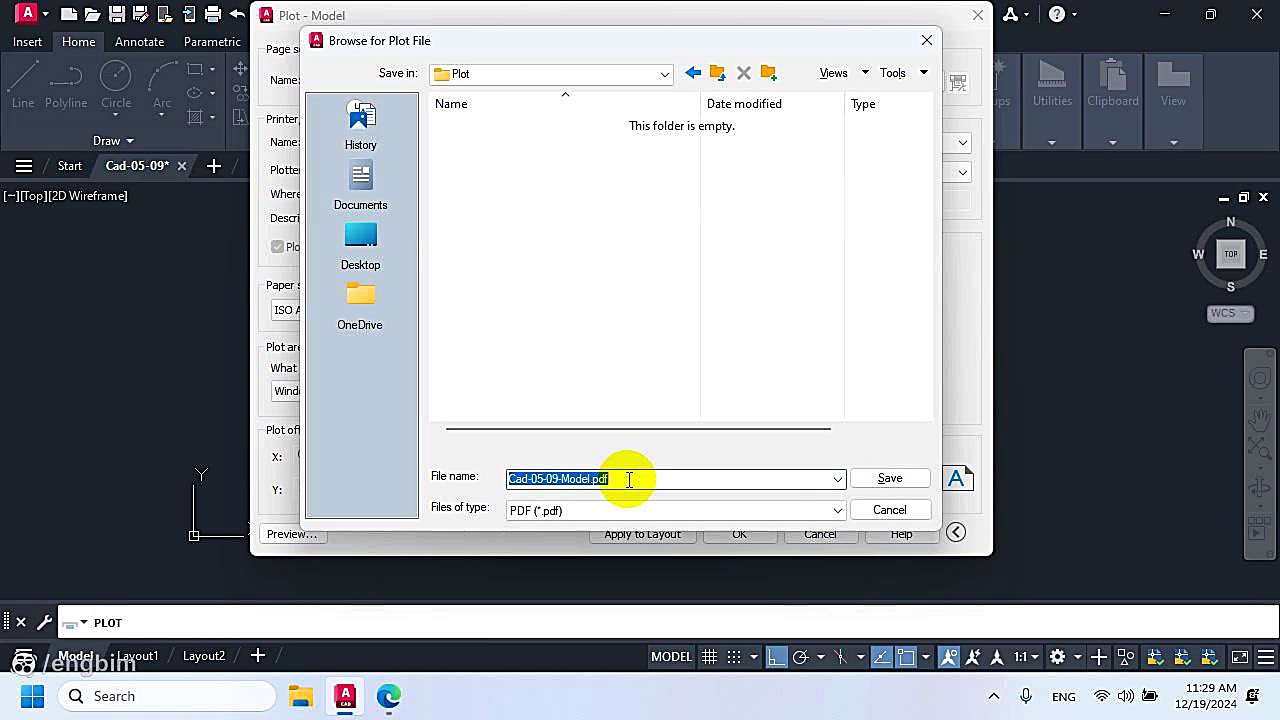Open the Views dropdown menu

(x=843, y=73)
